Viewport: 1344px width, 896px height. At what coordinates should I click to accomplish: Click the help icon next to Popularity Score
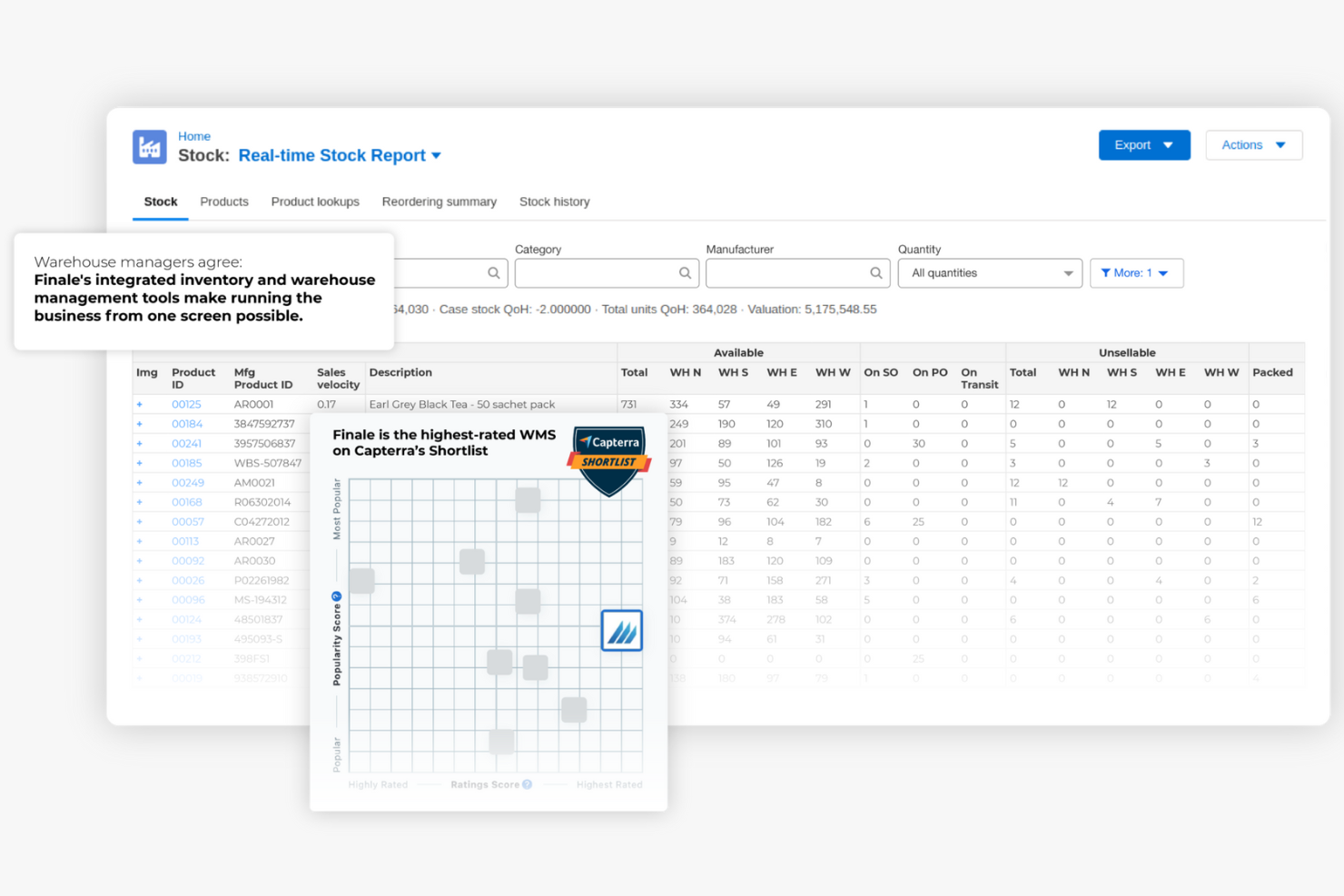coord(336,596)
